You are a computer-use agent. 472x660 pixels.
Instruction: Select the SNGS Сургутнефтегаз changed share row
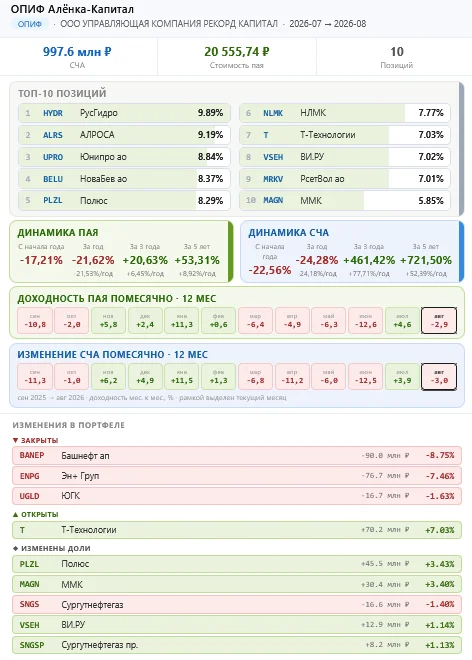[237, 604]
